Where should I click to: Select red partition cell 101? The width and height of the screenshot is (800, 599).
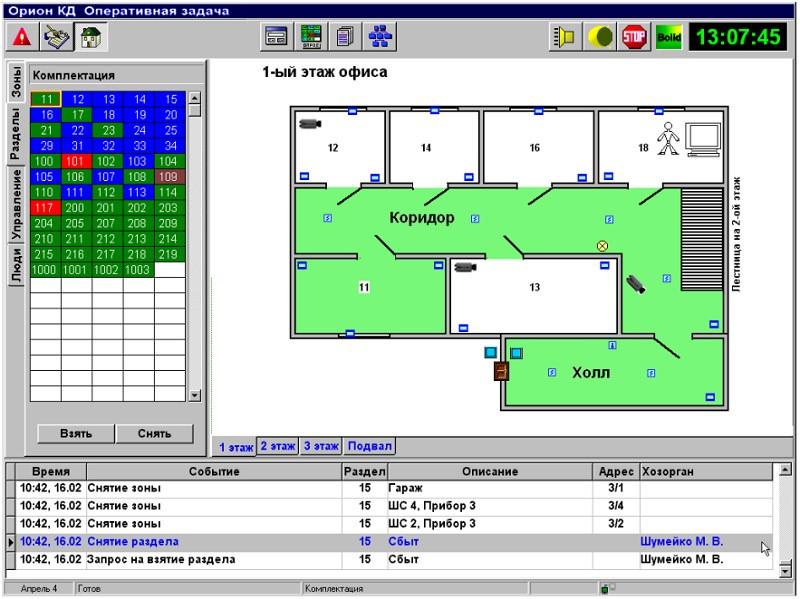click(77, 161)
